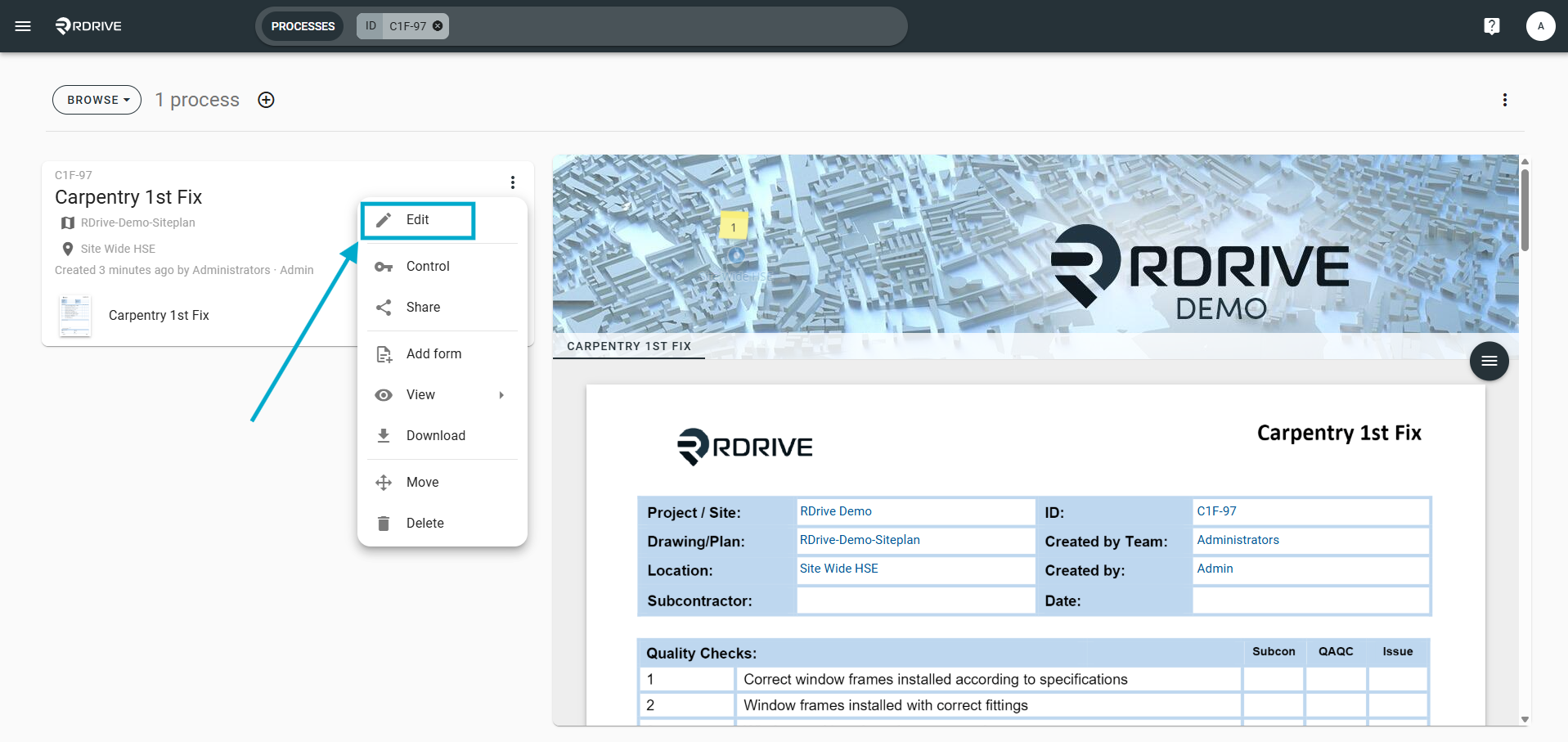Click the PROCESSES filter button
The height and width of the screenshot is (742, 1568).
coord(303,26)
